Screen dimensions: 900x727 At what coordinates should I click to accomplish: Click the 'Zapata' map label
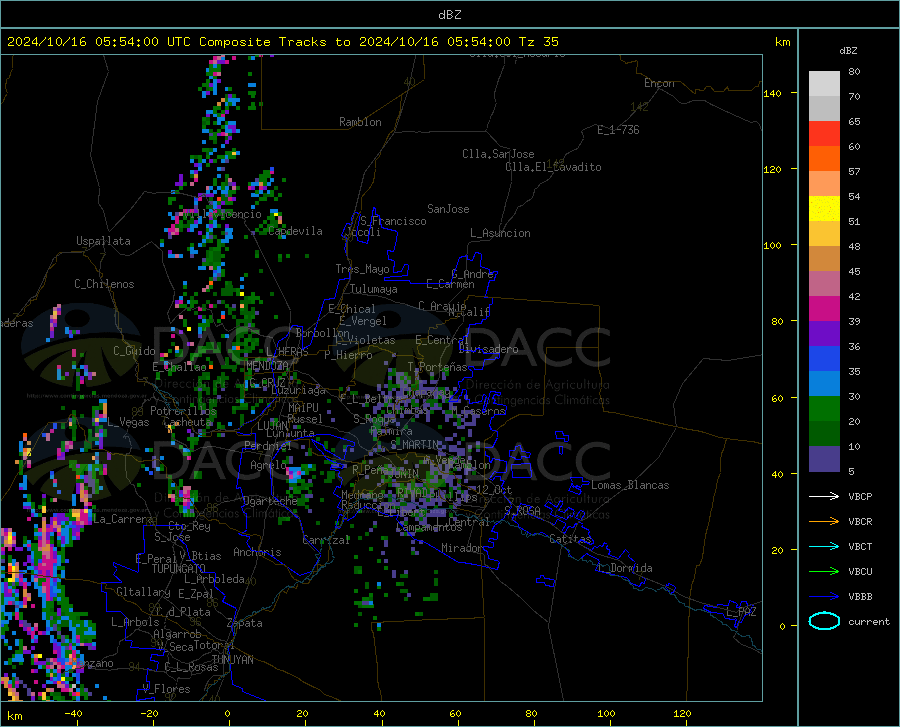[245, 623]
